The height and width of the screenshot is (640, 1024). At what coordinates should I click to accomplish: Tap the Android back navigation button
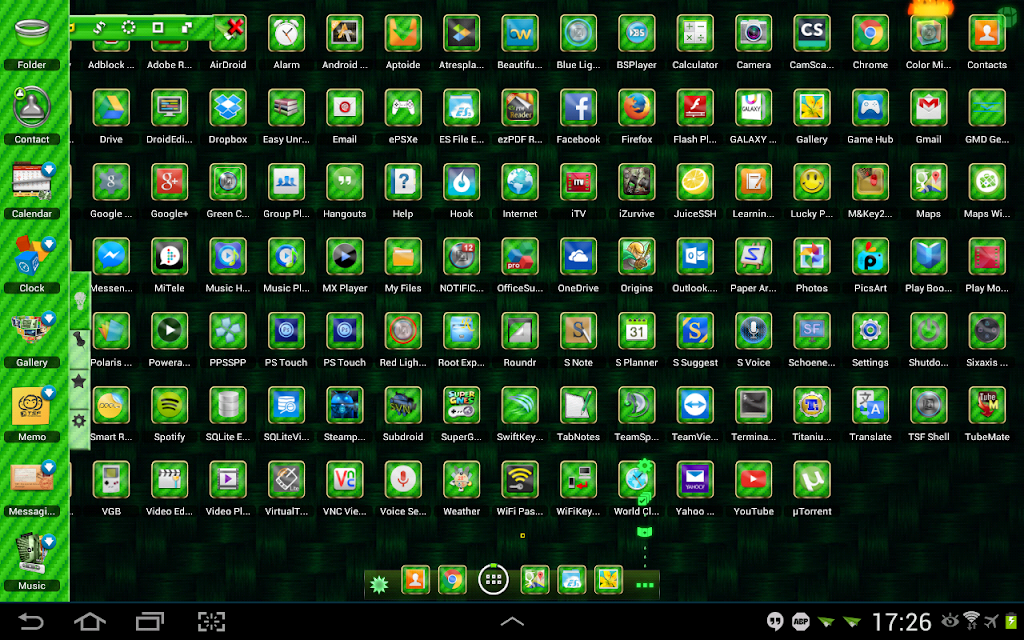[31, 621]
